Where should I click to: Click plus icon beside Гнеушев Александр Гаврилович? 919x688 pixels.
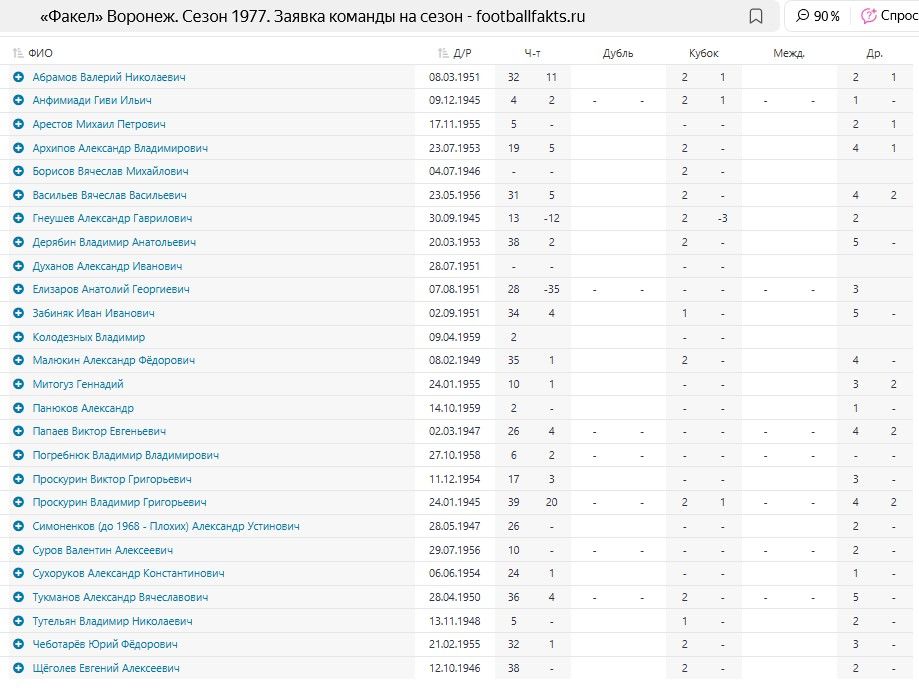[x=18, y=218]
